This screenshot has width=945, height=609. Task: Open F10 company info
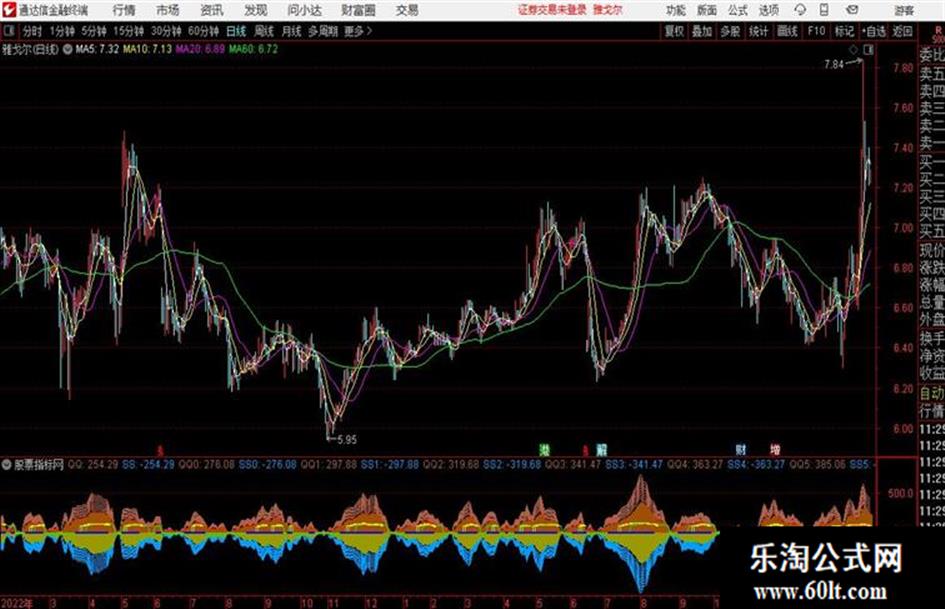point(816,31)
